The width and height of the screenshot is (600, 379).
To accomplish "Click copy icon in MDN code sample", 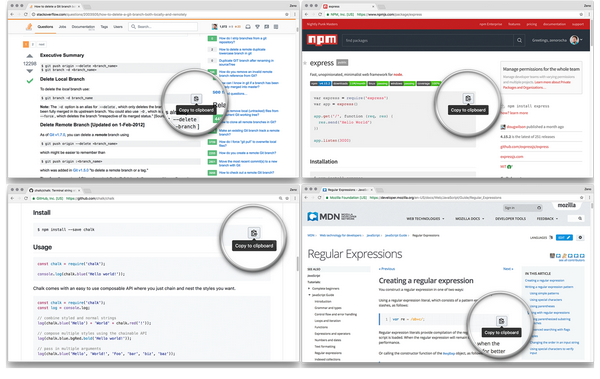I will click(x=501, y=321).
